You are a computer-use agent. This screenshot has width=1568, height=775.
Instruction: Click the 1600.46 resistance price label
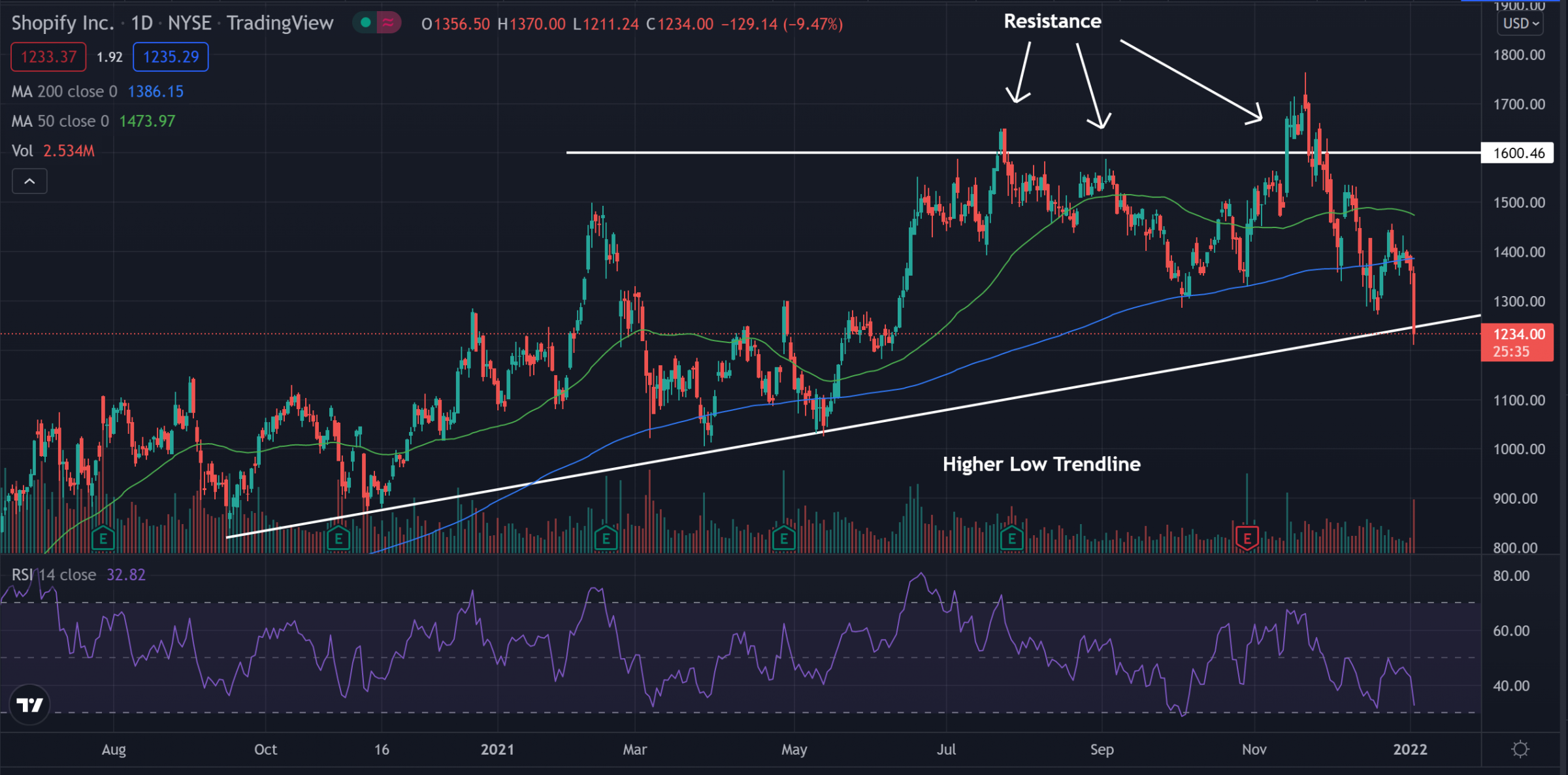pos(1517,153)
